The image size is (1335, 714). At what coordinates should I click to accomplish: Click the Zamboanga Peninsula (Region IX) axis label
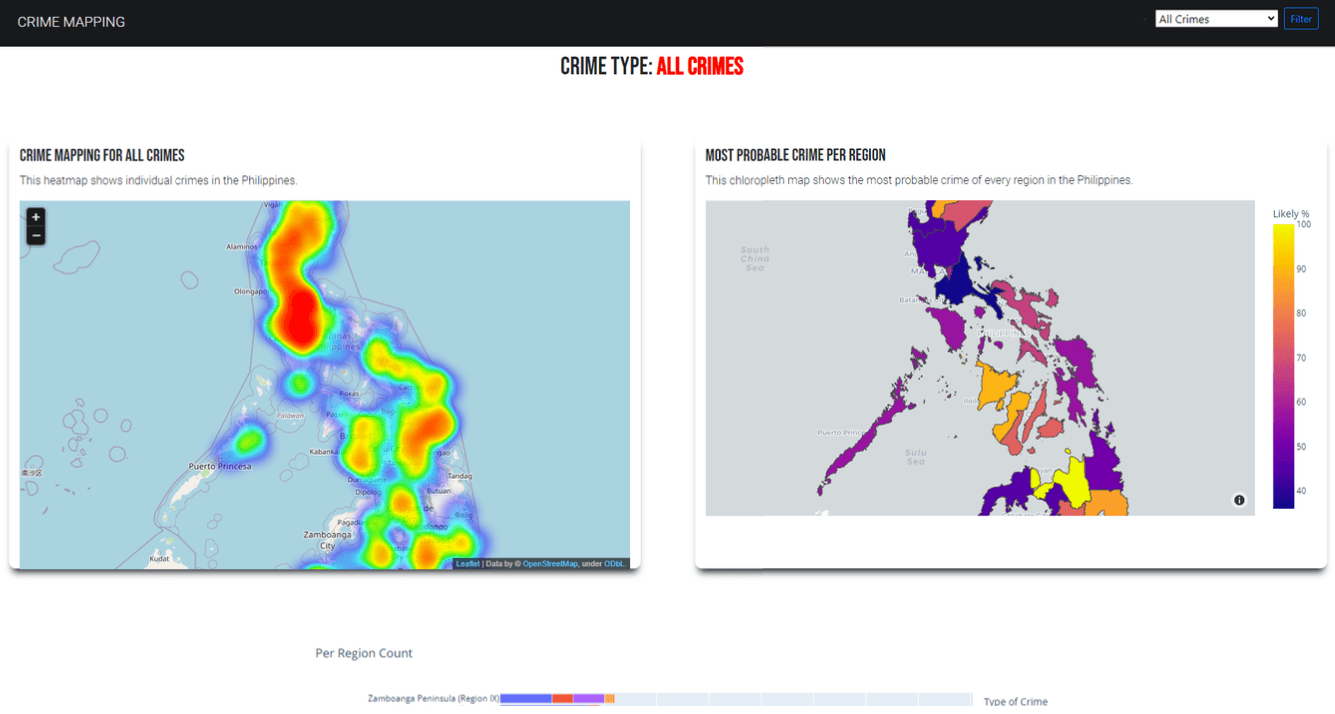click(x=432, y=698)
